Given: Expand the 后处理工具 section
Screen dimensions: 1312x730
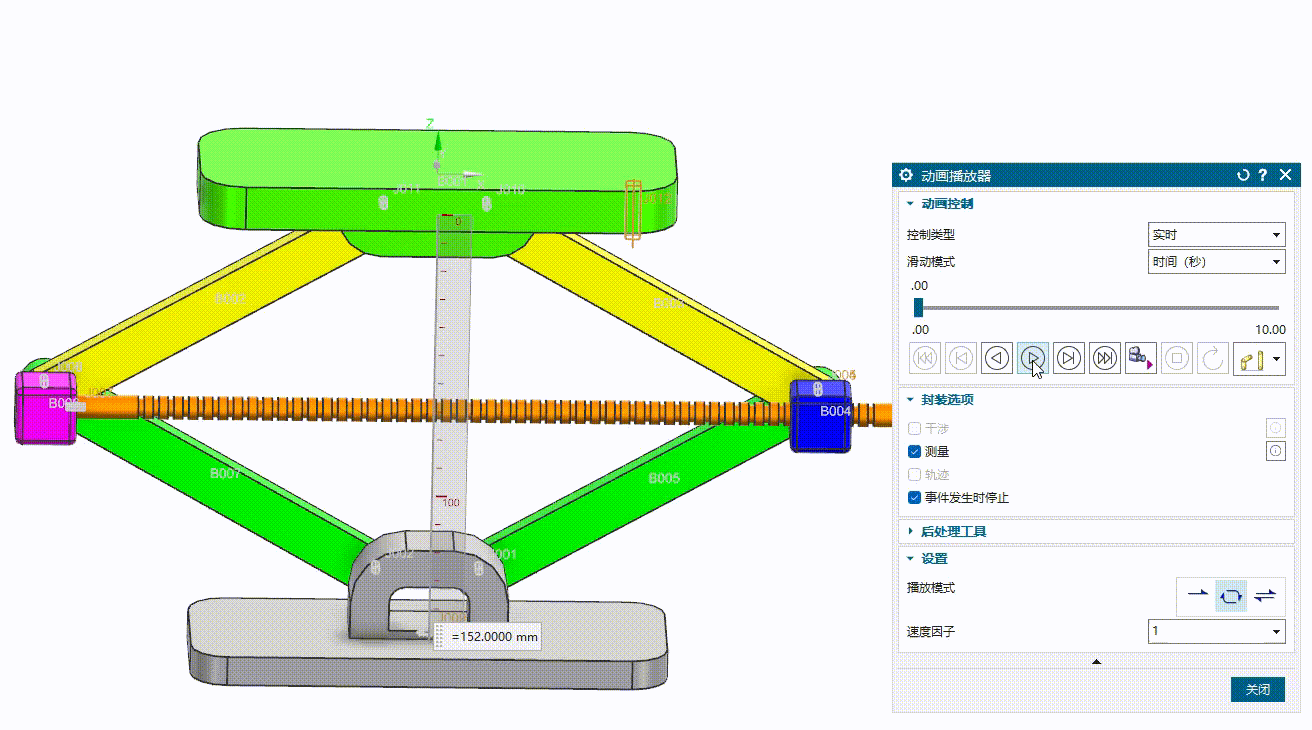Looking at the screenshot, I should click(x=953, y=531).
